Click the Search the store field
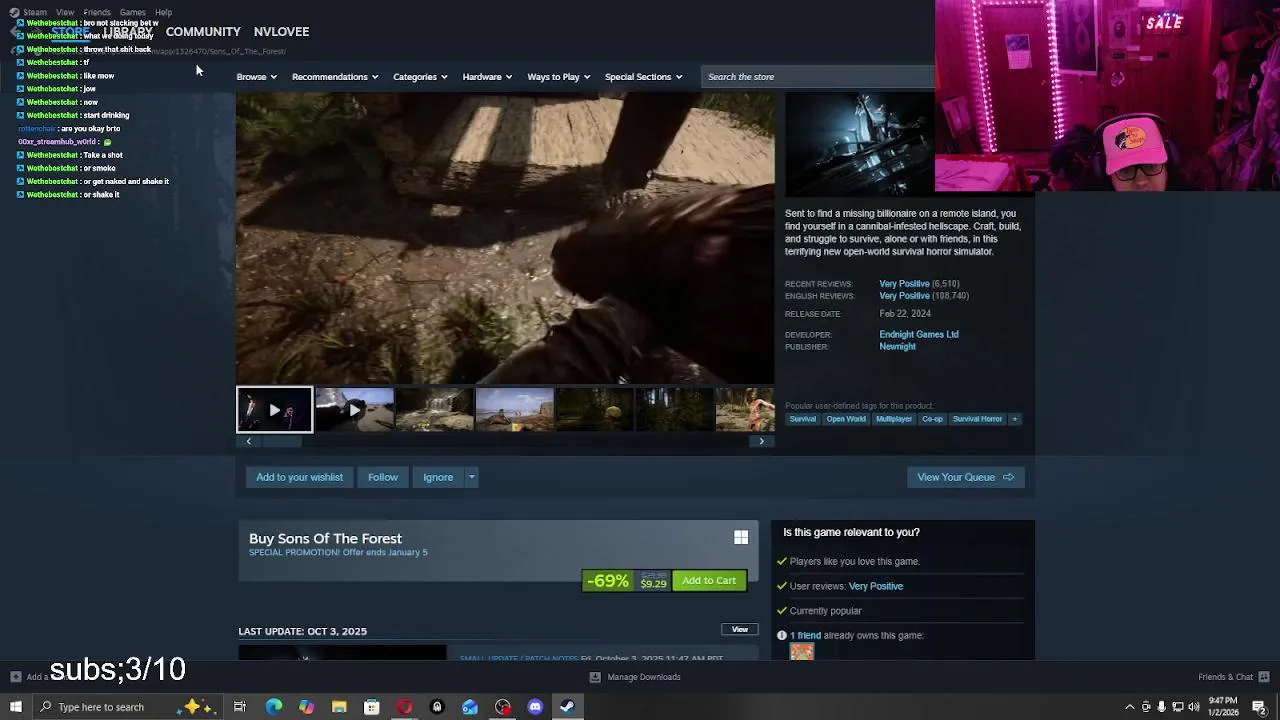Image resolution: width=1280 pixels, height=720 pixels. (817, 77)
